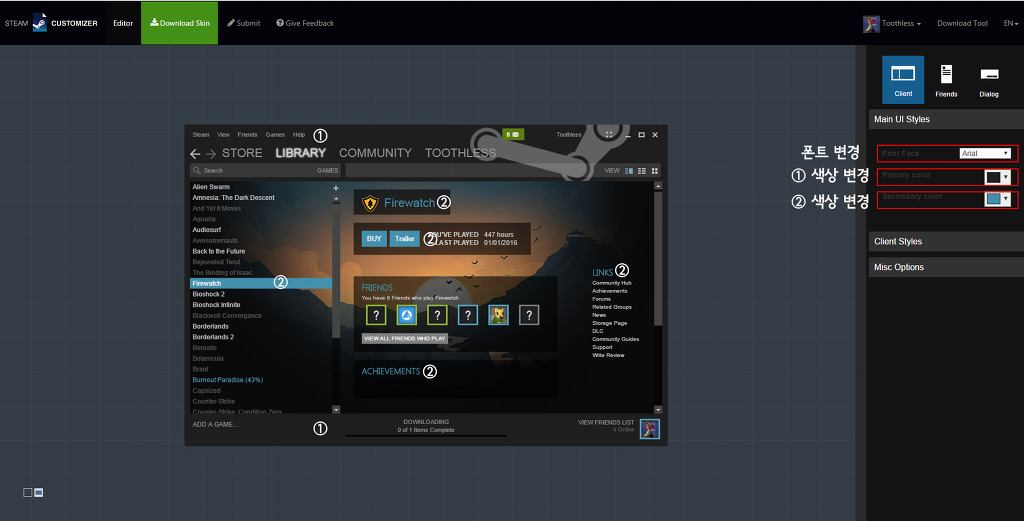Click the Community Hub link
Screen dimensions: 1024x521
pyautogui.click(x=612, y=283)
